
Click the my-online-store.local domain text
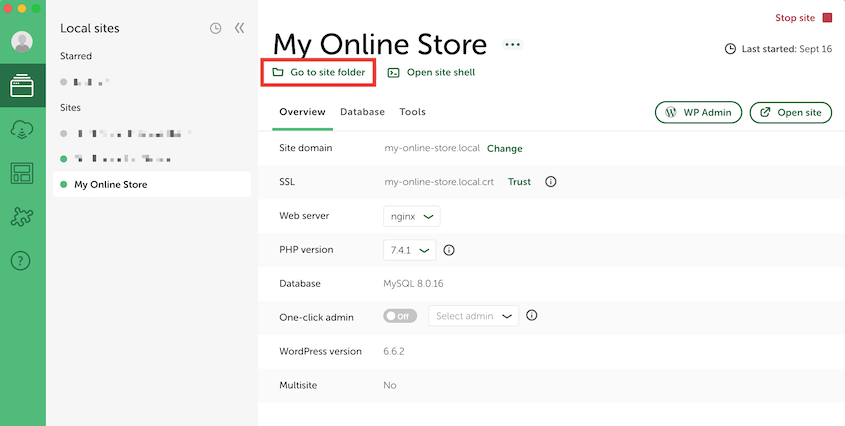[432, 148]
